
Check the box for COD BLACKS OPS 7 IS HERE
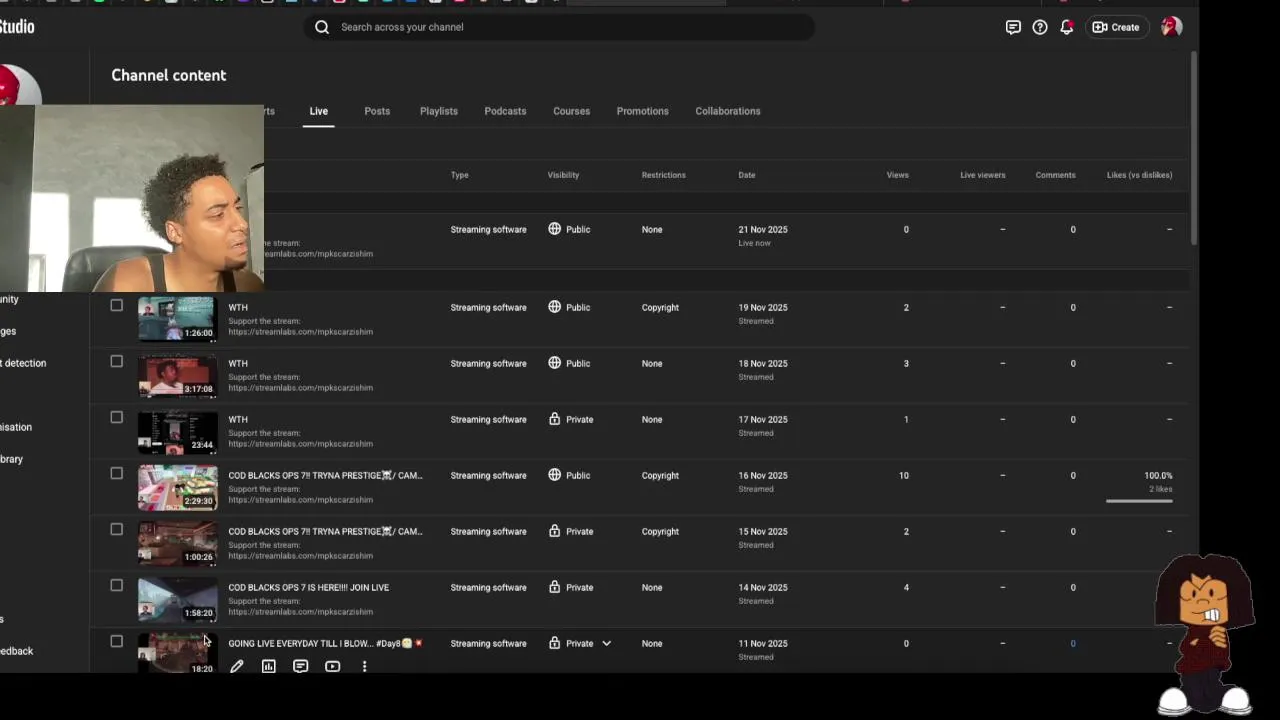tap(117, 585)
